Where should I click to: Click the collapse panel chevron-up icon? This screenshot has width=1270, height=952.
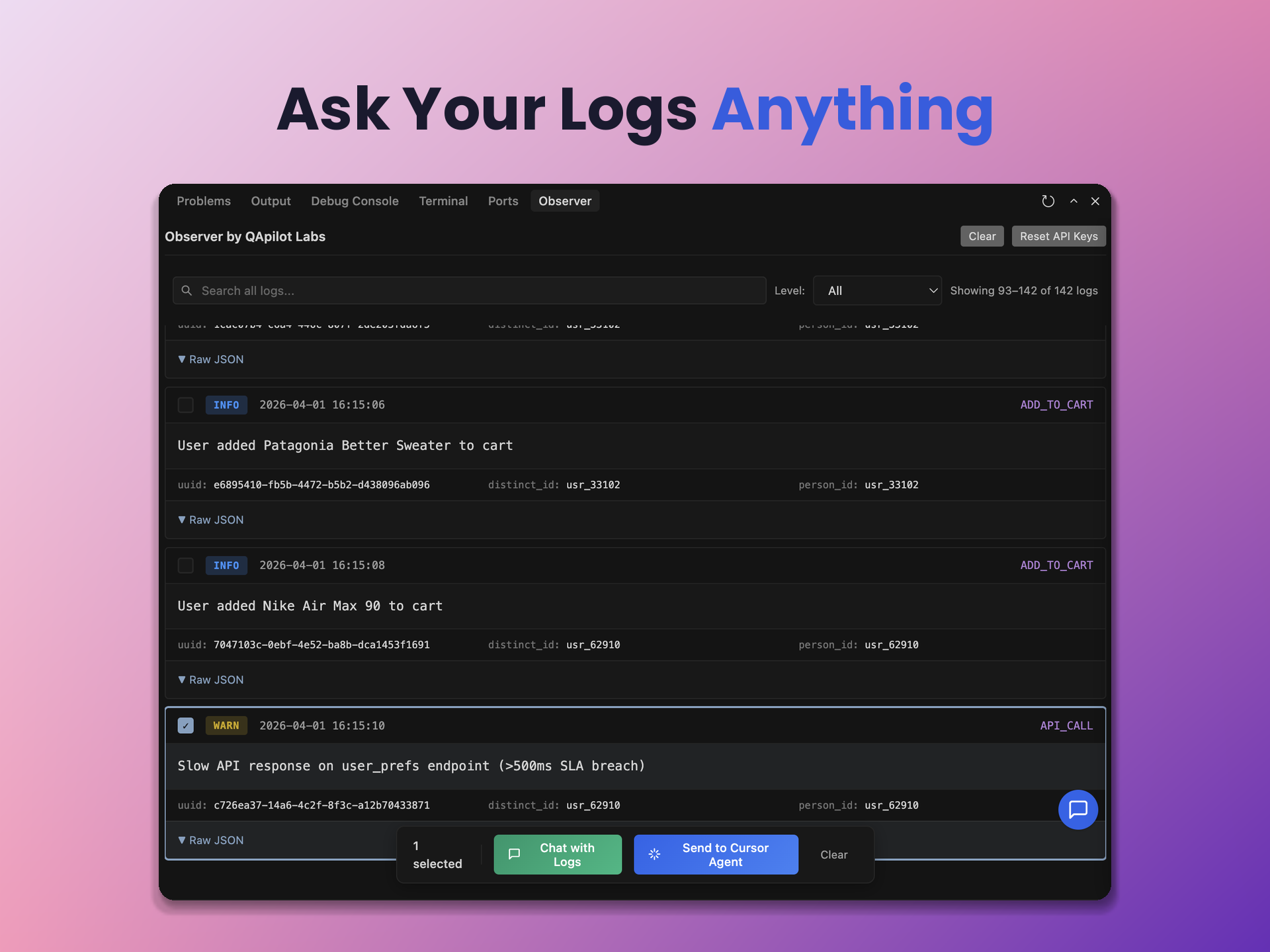(x=1074, y=201)
